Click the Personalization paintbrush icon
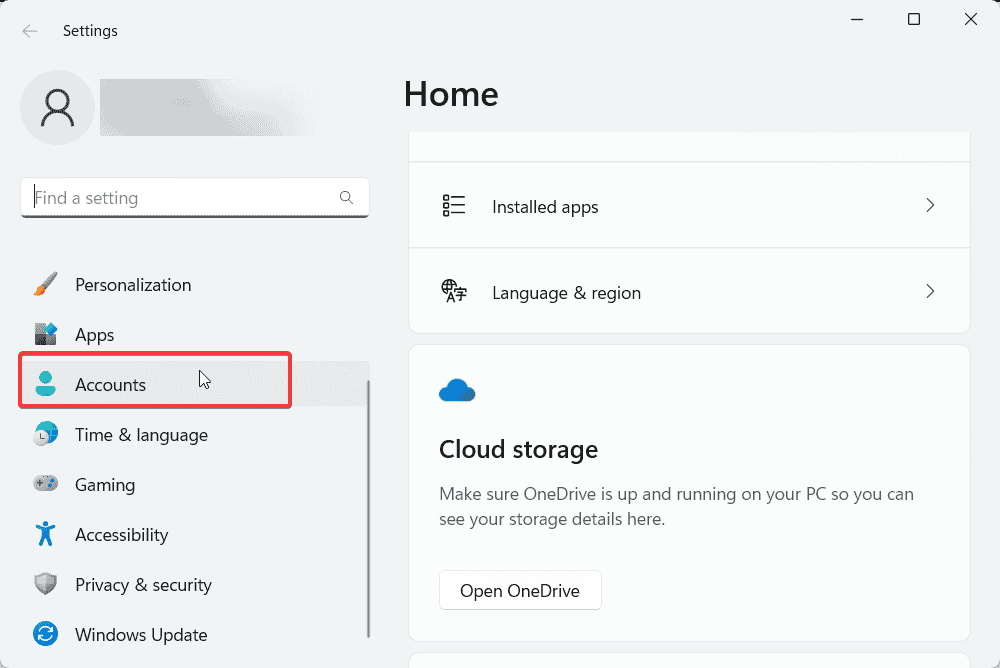Image resolution: width=1000 pixels, height=668 pixels. [x=45, y=285]
